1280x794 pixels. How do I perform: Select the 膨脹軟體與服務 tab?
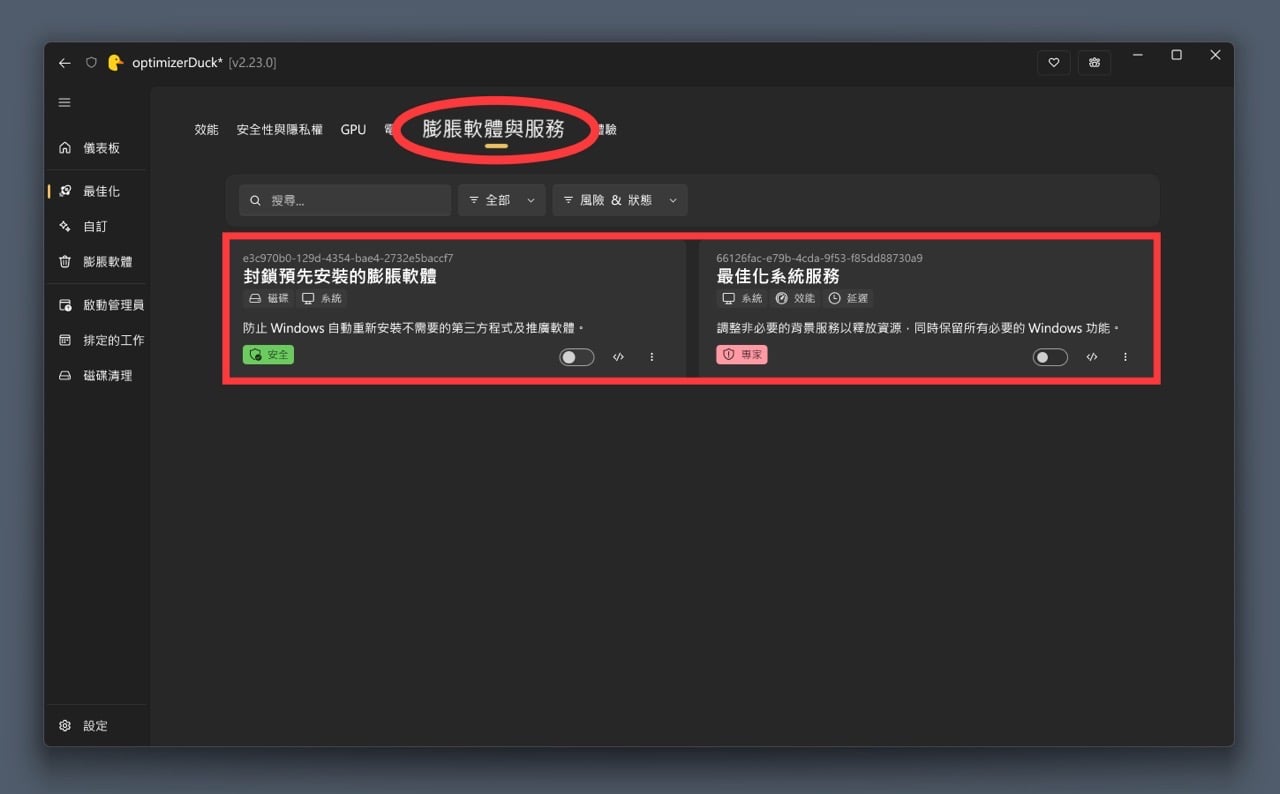[x=494, y=129]
